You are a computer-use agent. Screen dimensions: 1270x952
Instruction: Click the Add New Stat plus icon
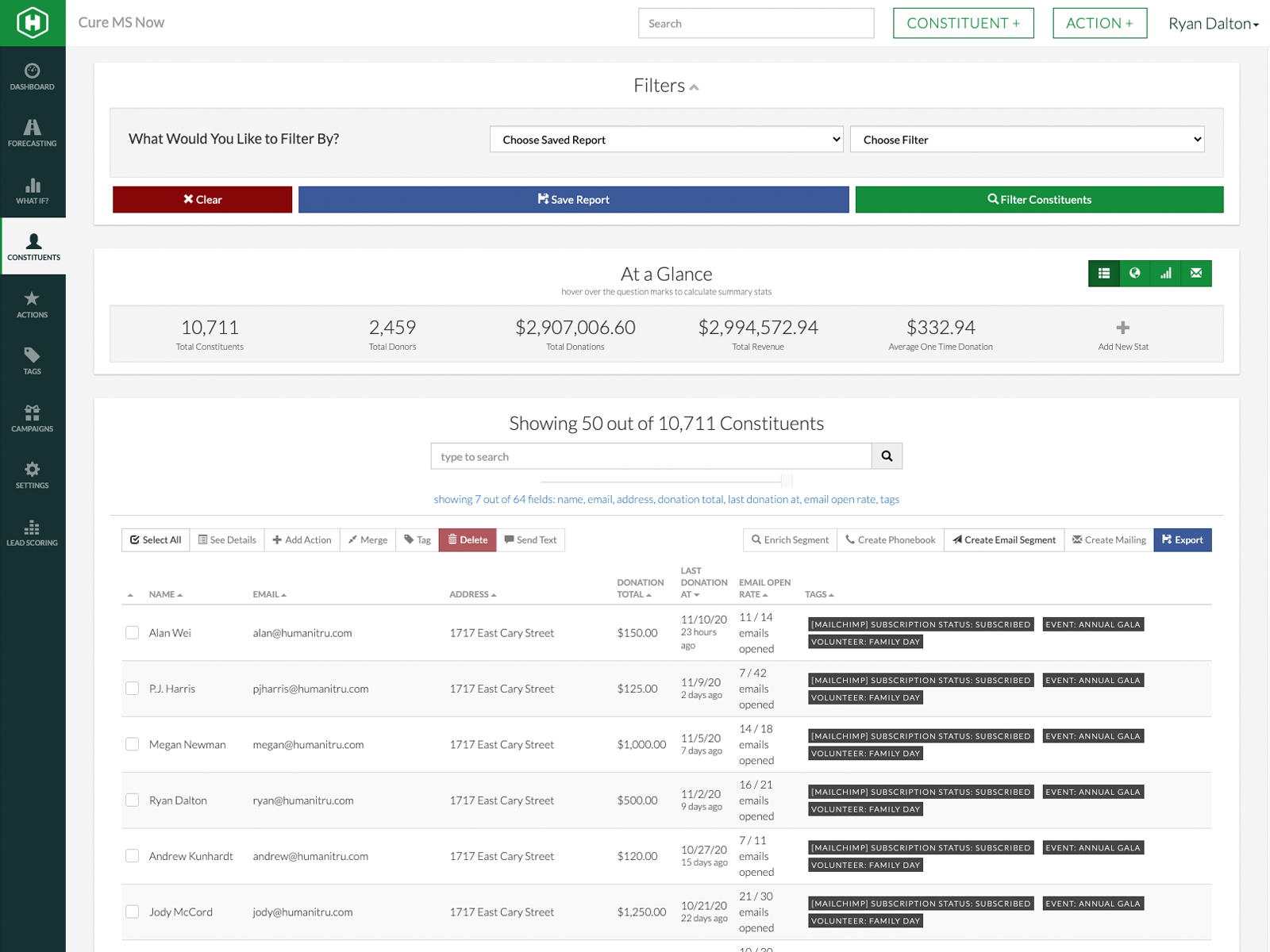pos(1122,328)
